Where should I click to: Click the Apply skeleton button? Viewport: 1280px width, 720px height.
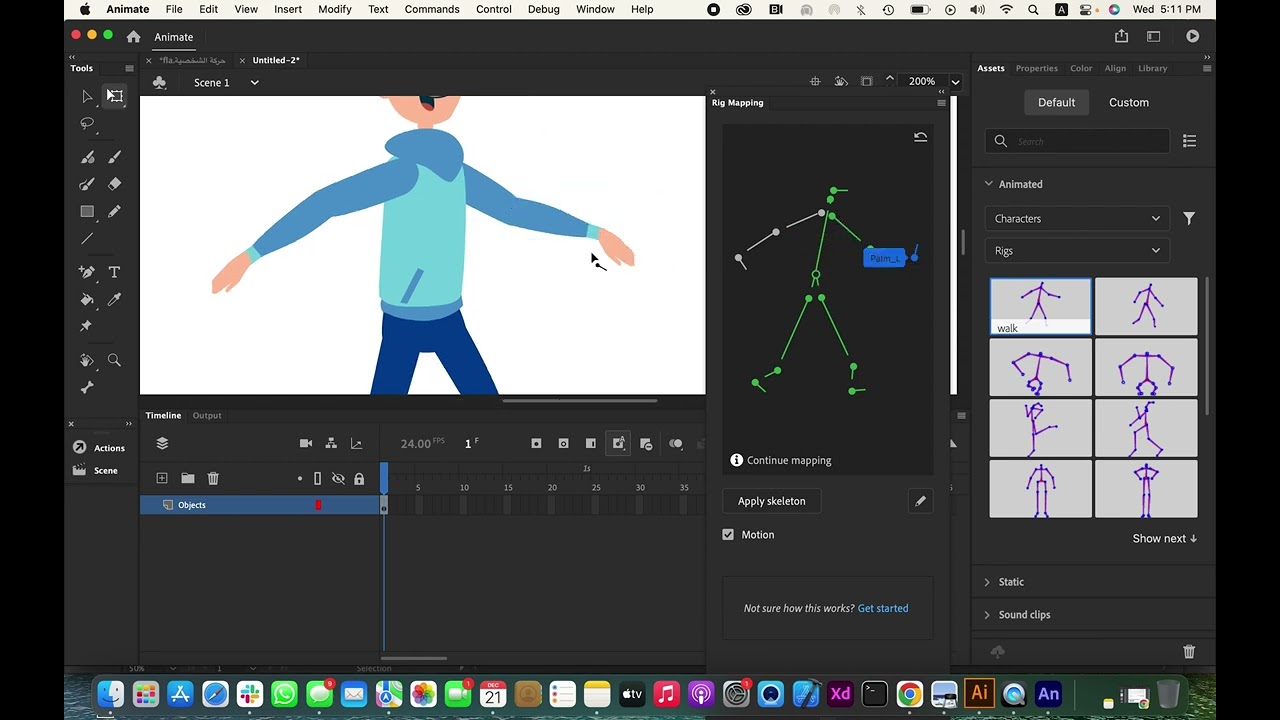coord(772,501)
